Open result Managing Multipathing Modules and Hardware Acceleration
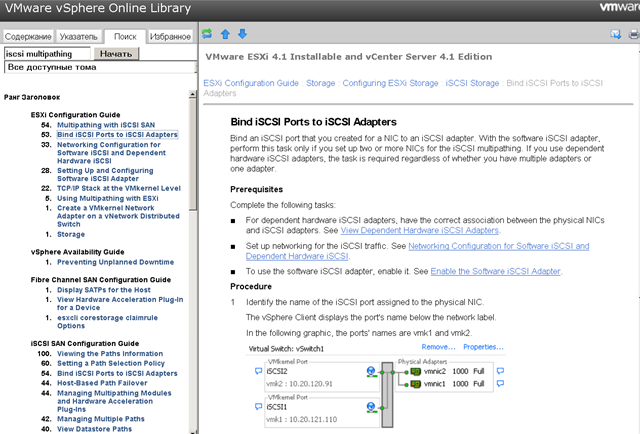Viewport: 640px width, 434px height. (x=114, y=401)
